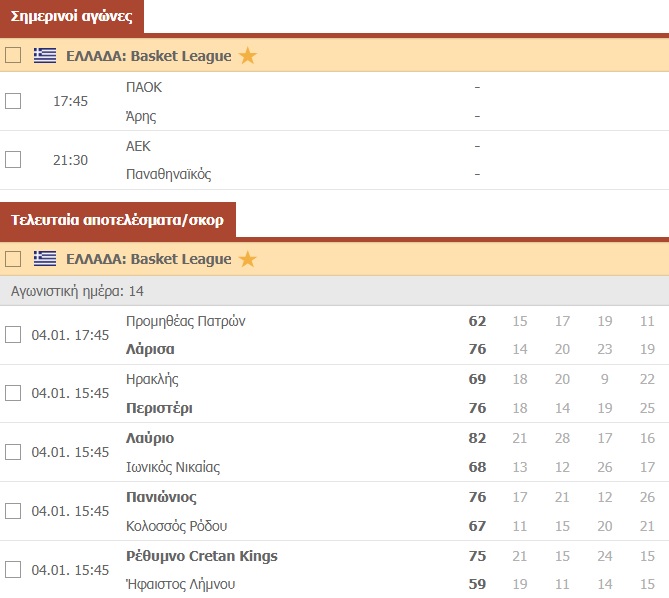The width and height of the screenshot is (669, 598).
Task: Select checkbox for Ηρακλής vs Περιστέρι
Action: 13,393
